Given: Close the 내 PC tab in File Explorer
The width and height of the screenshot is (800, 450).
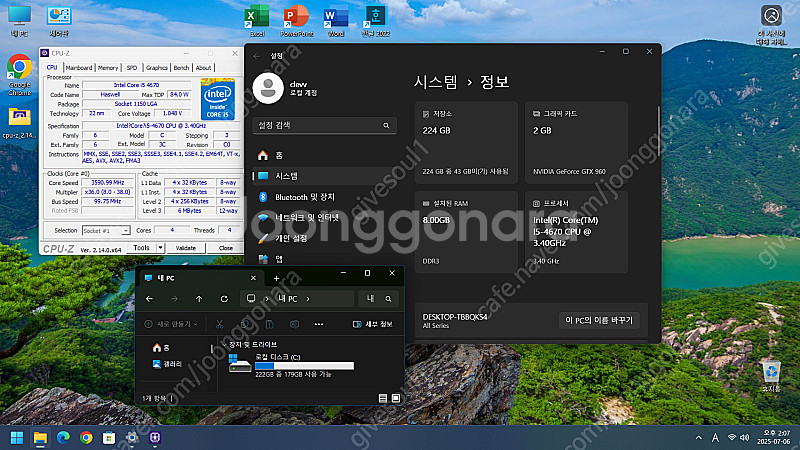Looking at the screenshot, I should pos(253,278).
